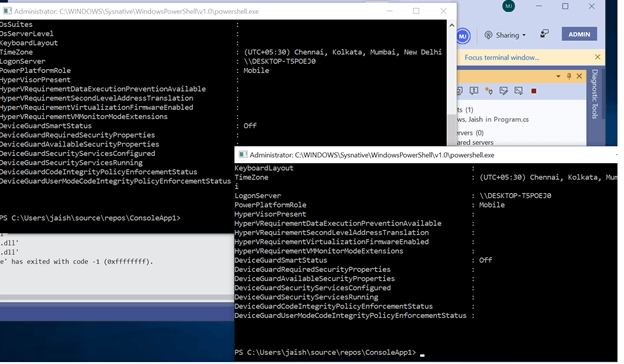The image size is (624, 364).
Task: Click the ADMIN button
Action: [x=579, y=35]
